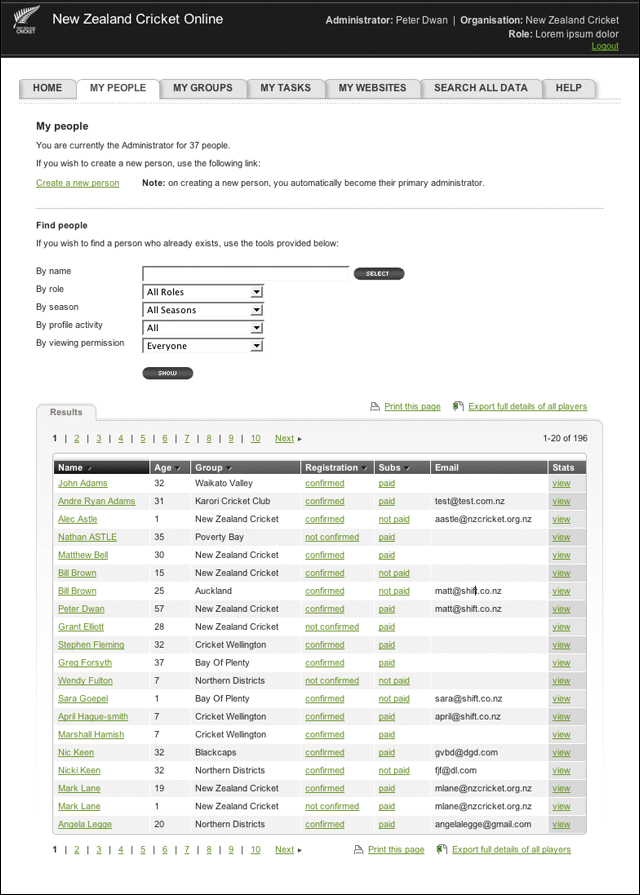This screenshot has height=895, width=640.
Task: Follow the Create a new person link
Action: coord(77,183)
